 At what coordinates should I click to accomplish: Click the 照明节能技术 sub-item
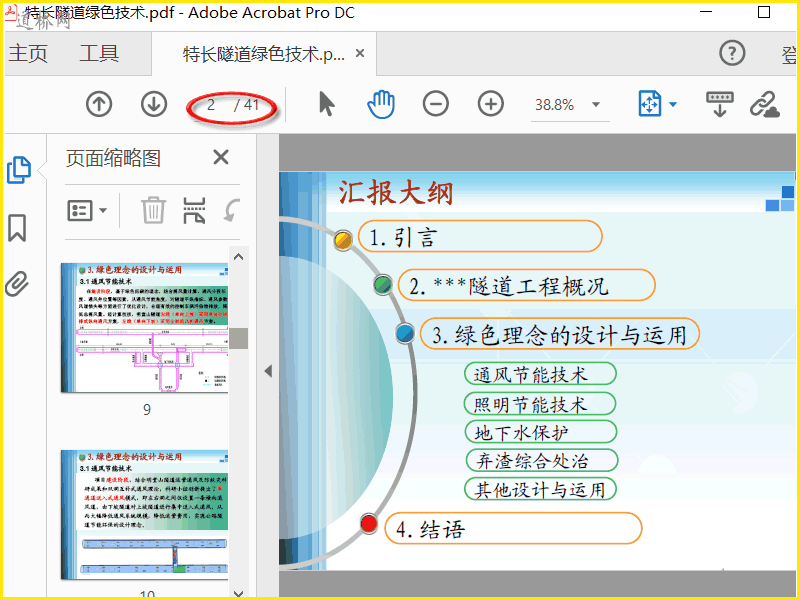tap(540, 404)
